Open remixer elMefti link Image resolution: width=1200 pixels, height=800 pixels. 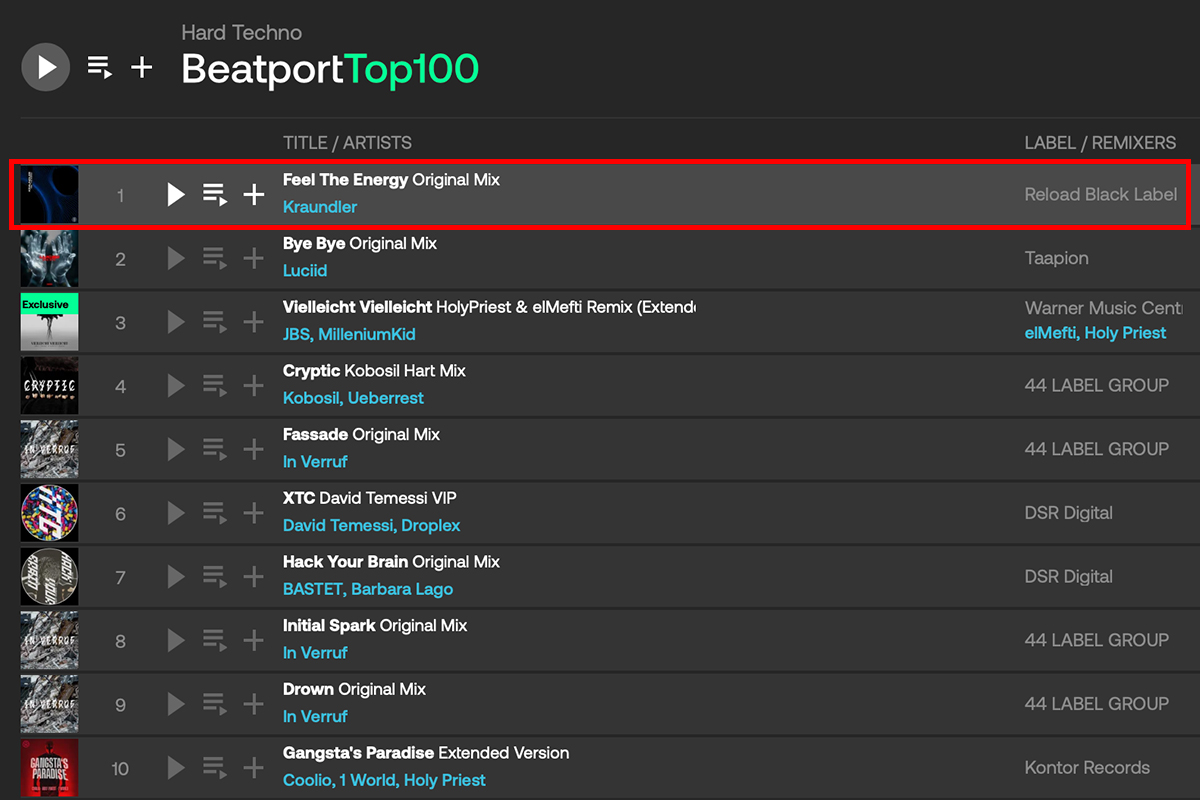click(x=1050, y=333)
